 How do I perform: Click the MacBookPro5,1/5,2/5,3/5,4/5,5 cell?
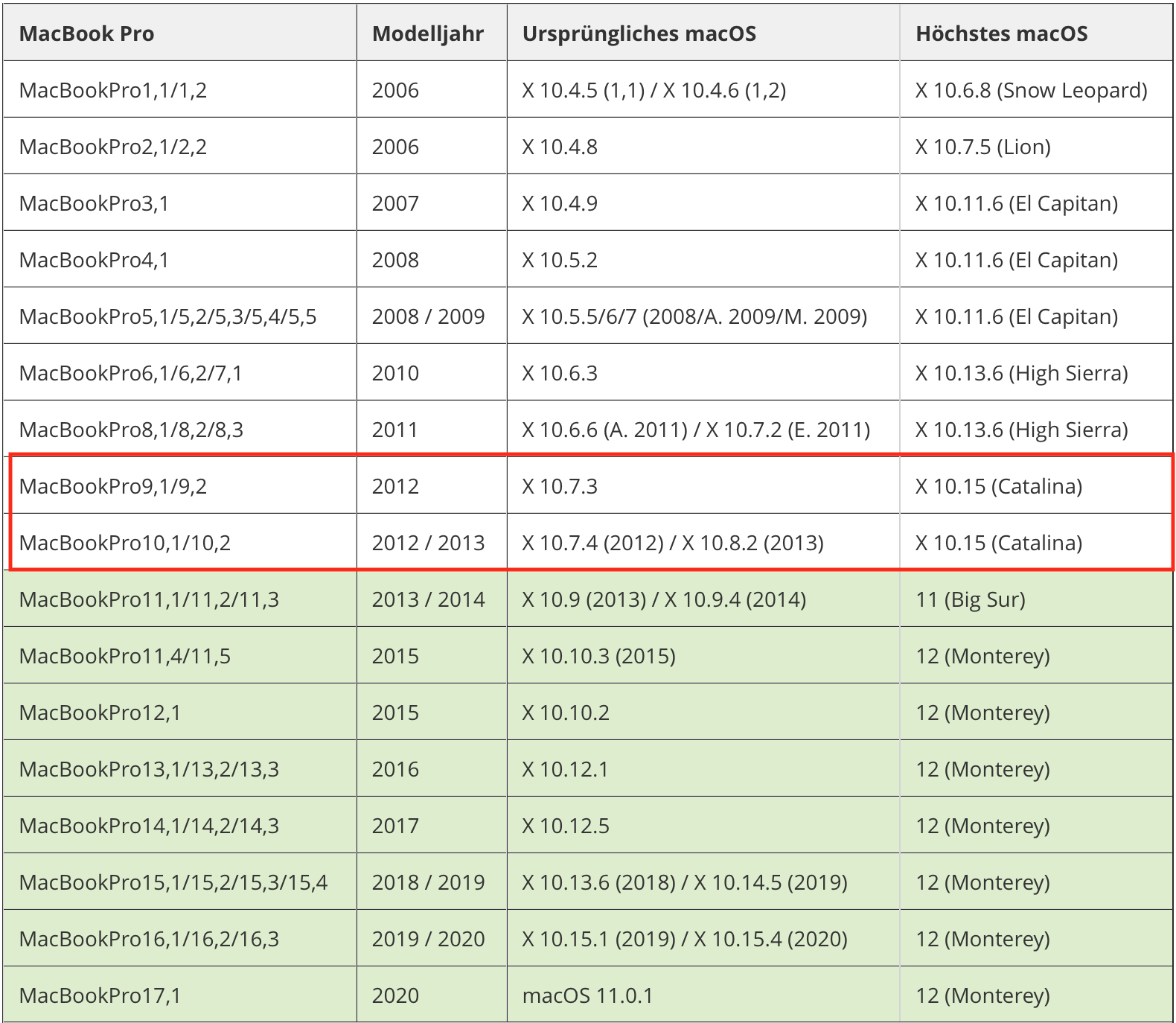[168, 316]
